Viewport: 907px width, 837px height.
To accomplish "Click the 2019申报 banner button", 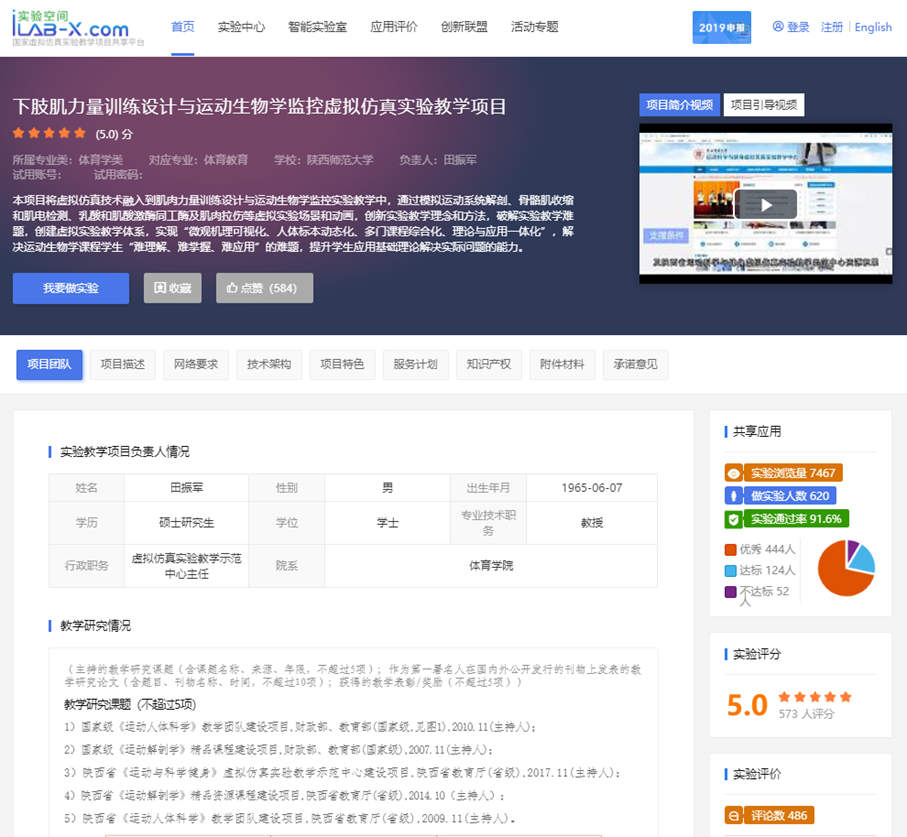I will pos(721,27).
